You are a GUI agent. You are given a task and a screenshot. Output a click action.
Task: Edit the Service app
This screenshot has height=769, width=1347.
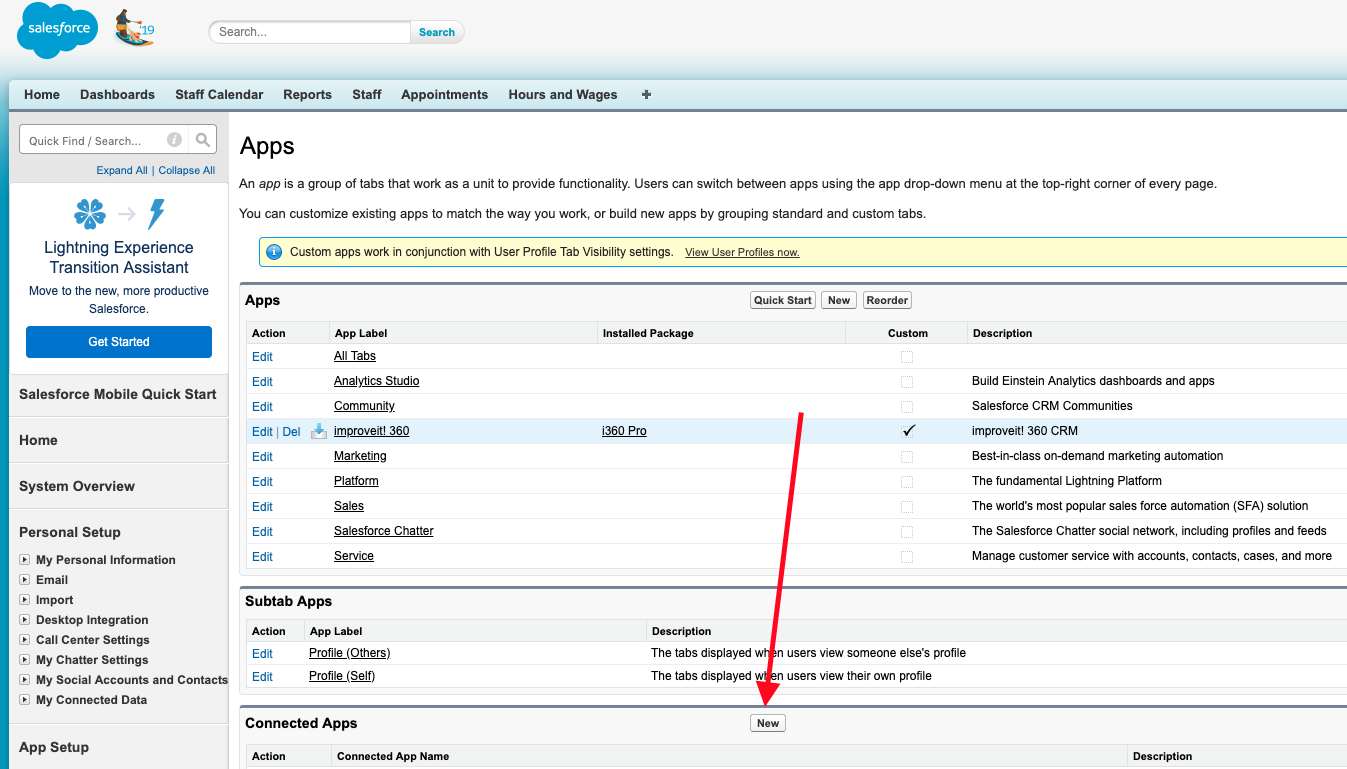[262, 556]
